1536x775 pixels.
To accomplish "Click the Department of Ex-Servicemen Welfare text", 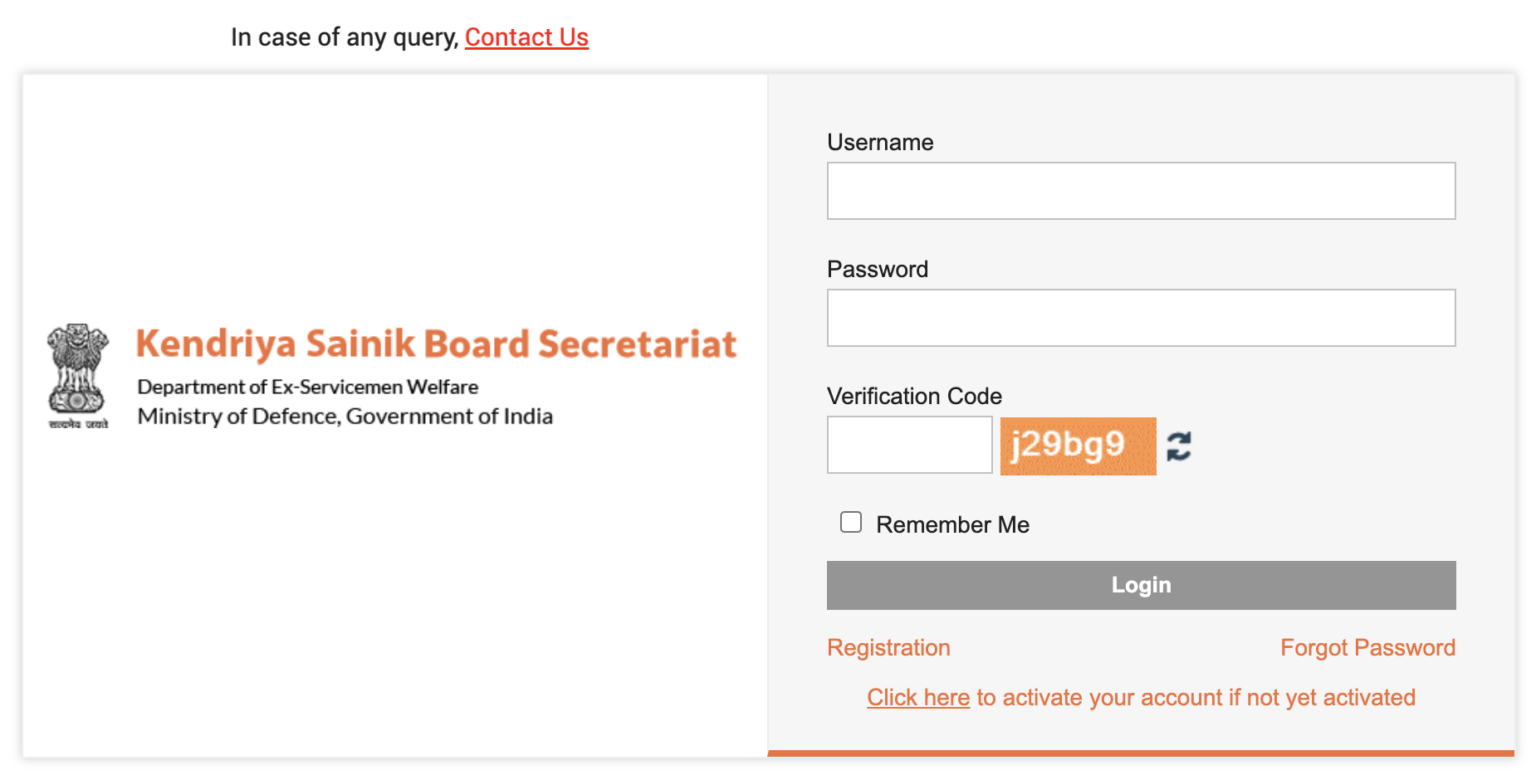I will pyautogui.click(x=308, y=387).
